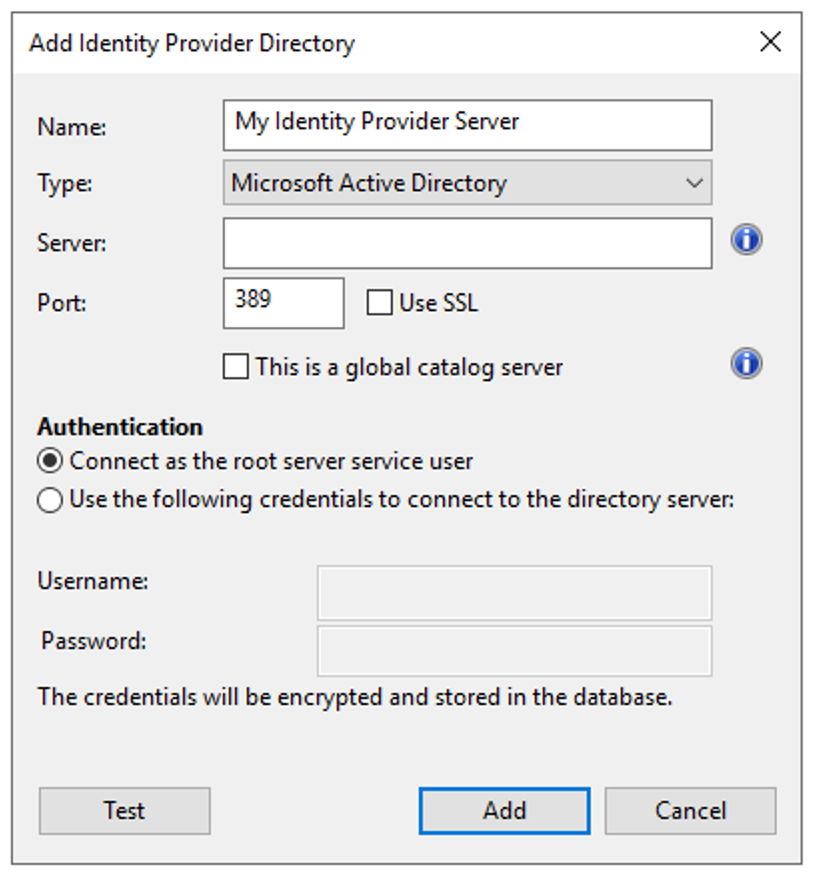Click the credentials encryption notice text
Image resolution: width=816 pixels, height=876 pixels.
(355, 697)
